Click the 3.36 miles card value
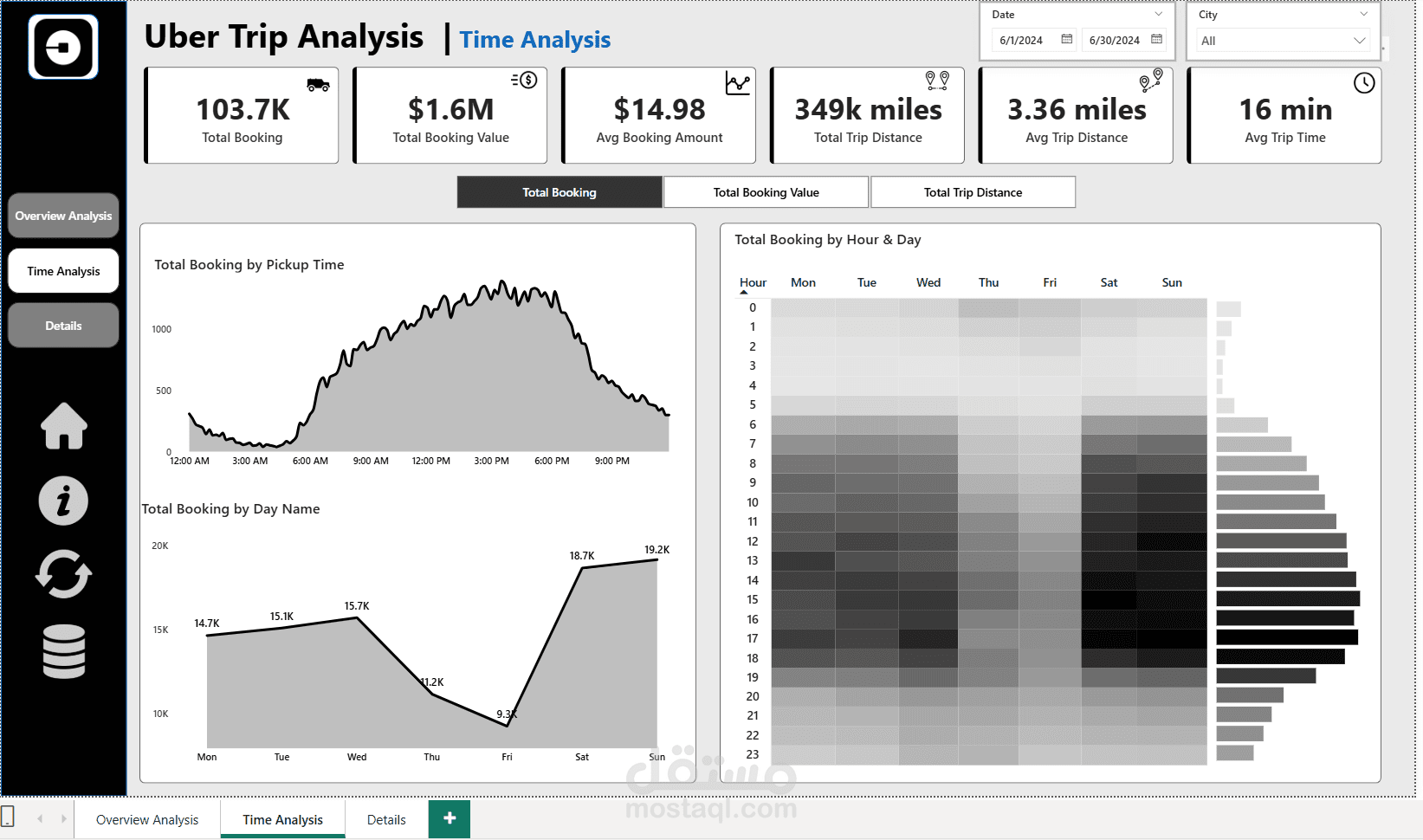1423x840 pixels. point(1077,109)
